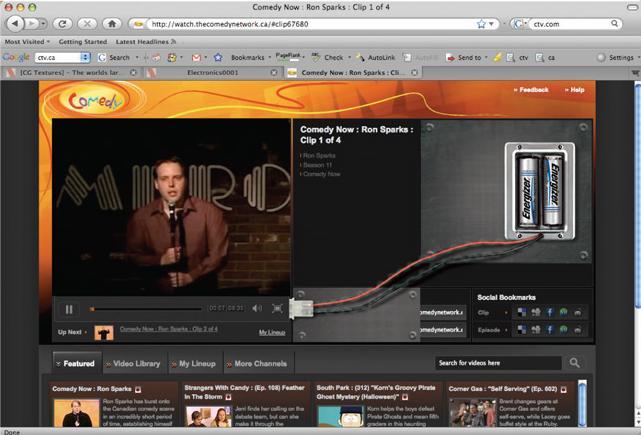641x435 pixels.
Task: Click the browser Back button
Action: (x=16, y=24)
